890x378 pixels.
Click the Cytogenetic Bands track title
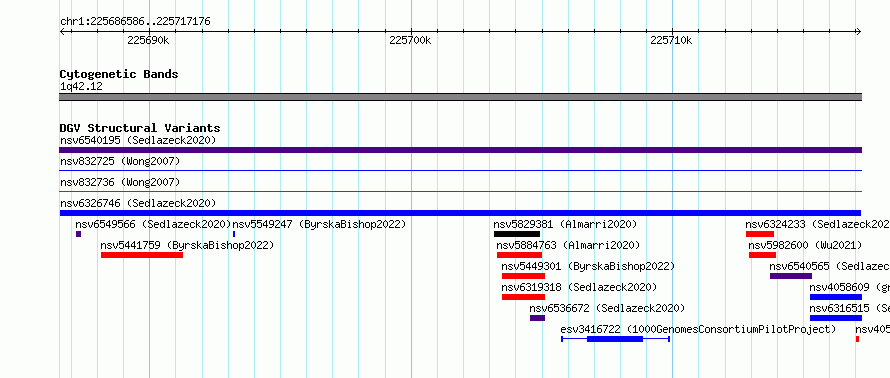tap(119, 74)
